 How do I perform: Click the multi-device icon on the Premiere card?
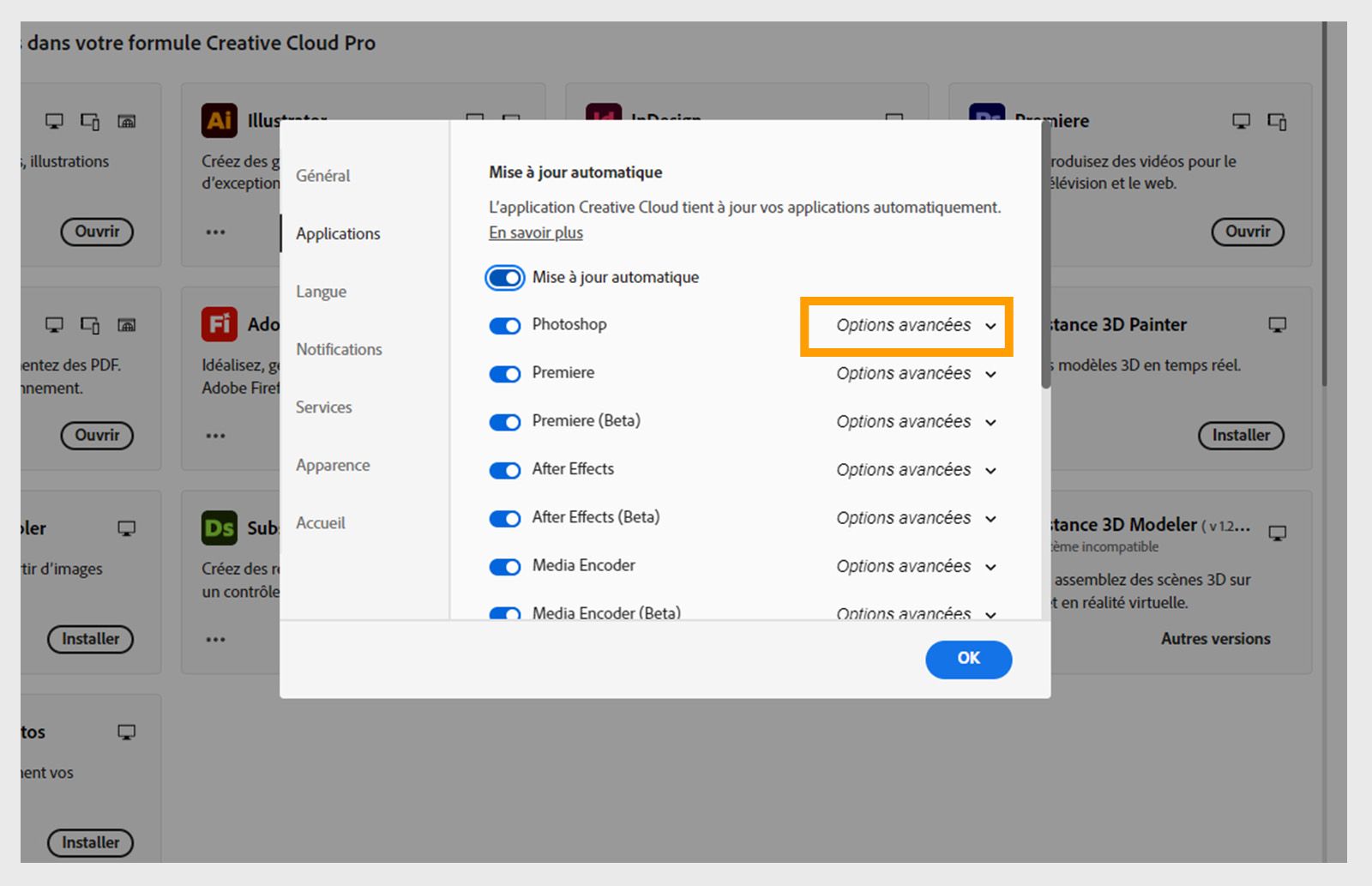point(1278,122)
